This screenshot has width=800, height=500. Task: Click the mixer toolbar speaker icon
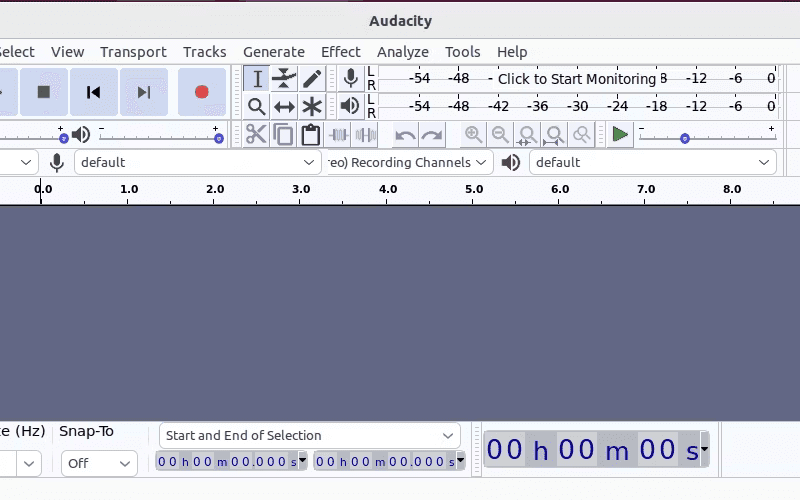click(x=81, y=135)
